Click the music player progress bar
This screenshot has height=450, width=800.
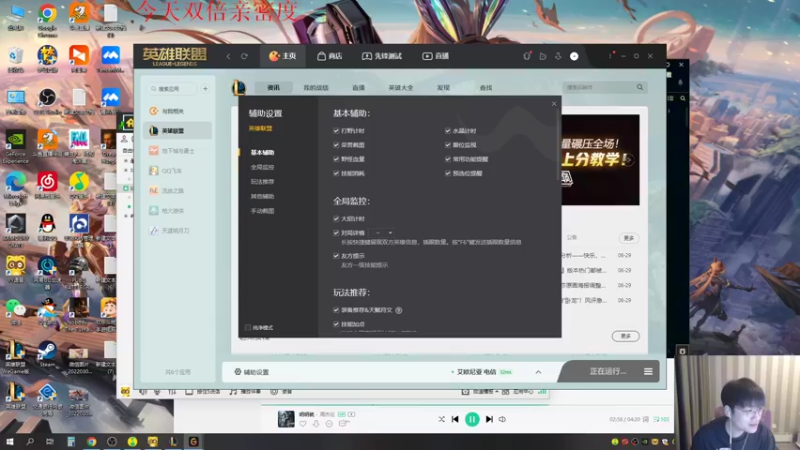coord(405,405)
